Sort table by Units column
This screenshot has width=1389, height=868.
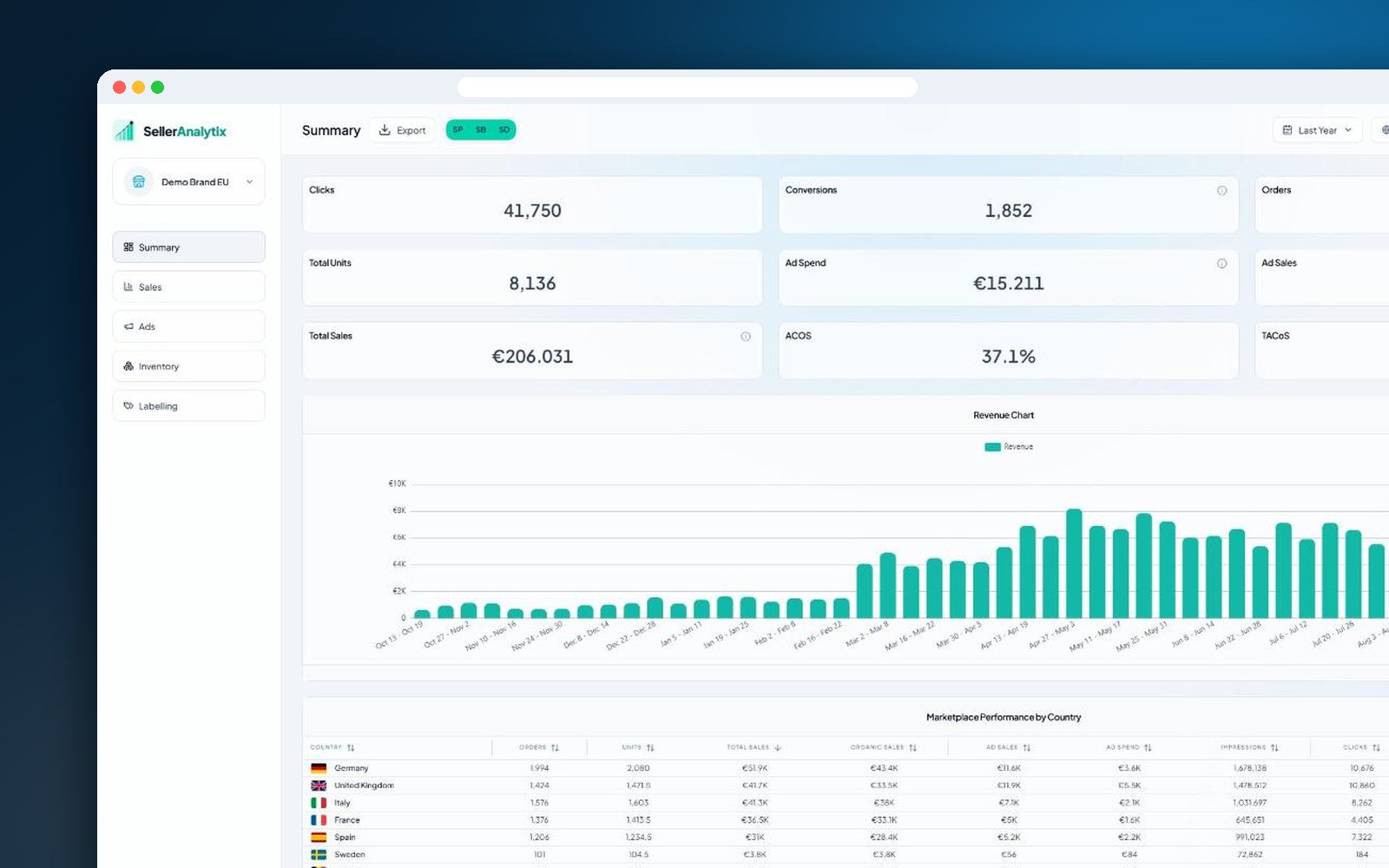point(638,747)
